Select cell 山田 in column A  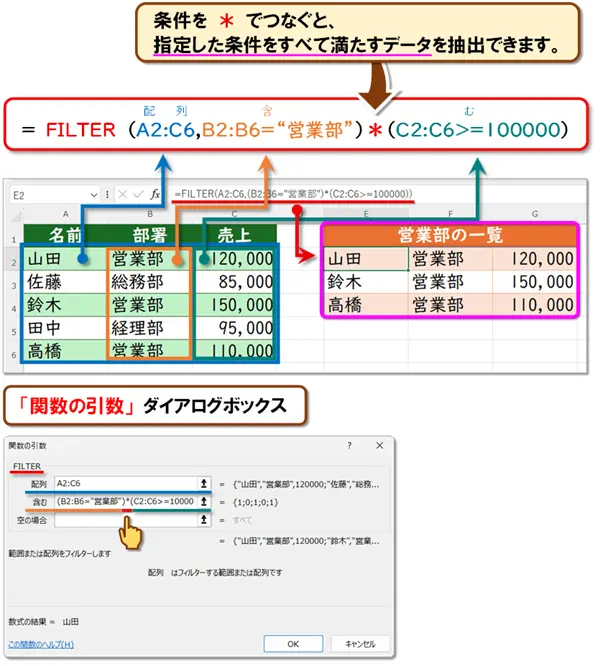click(65, 259)
